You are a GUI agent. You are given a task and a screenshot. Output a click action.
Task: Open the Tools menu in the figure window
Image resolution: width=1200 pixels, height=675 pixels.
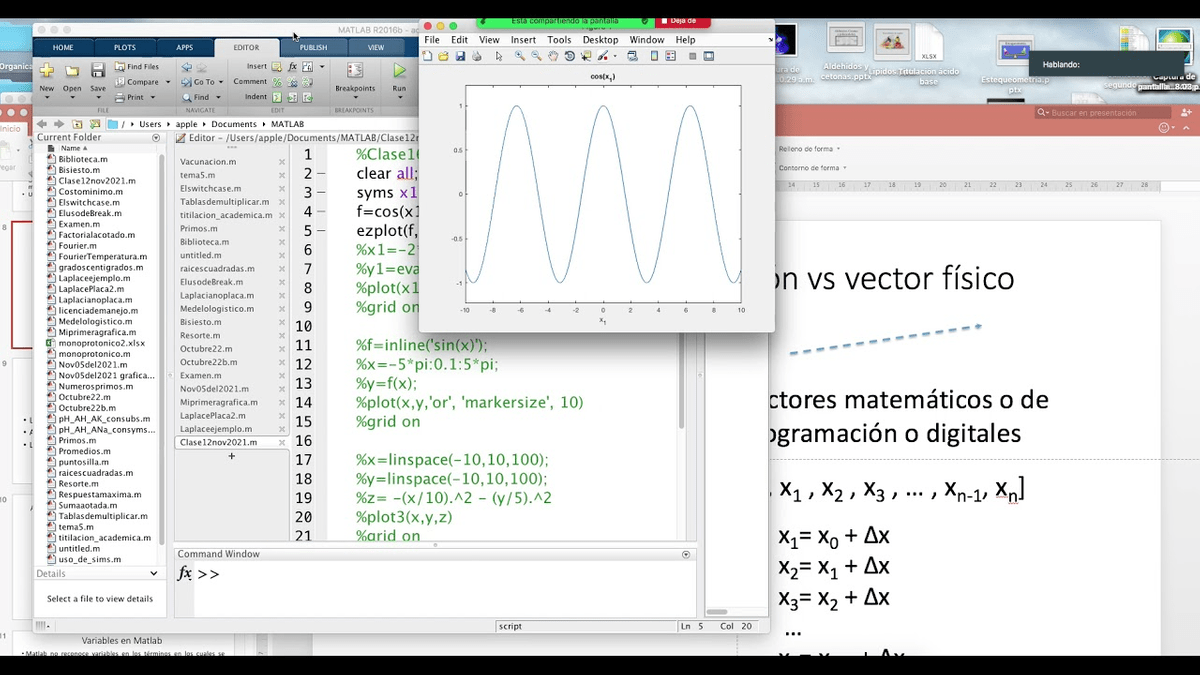click(559, 40)
